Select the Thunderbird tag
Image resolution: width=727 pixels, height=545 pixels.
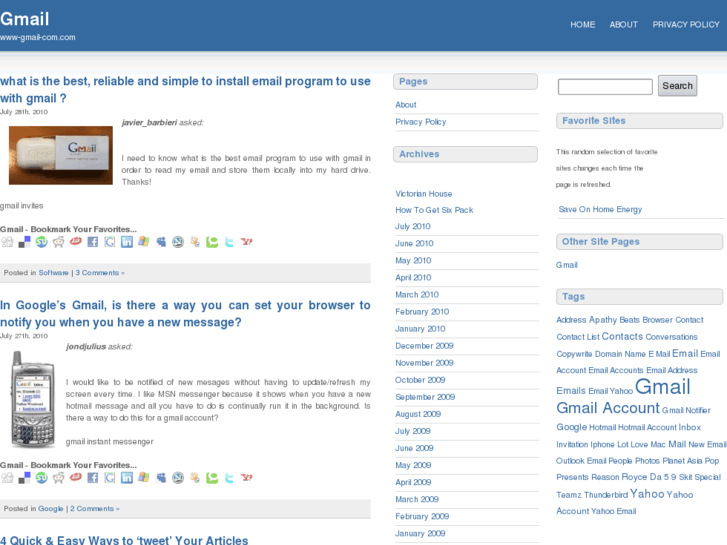(x=606, y=495)
